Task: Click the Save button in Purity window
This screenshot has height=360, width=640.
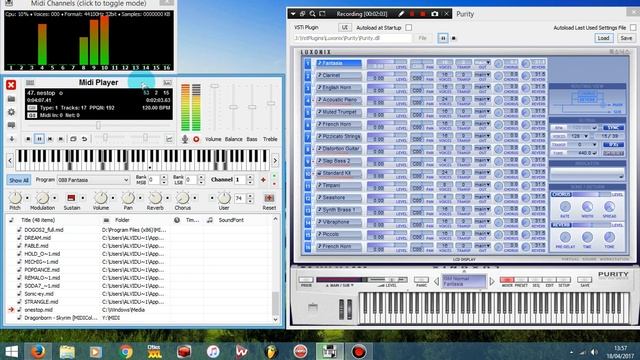Action: point(626,38)
